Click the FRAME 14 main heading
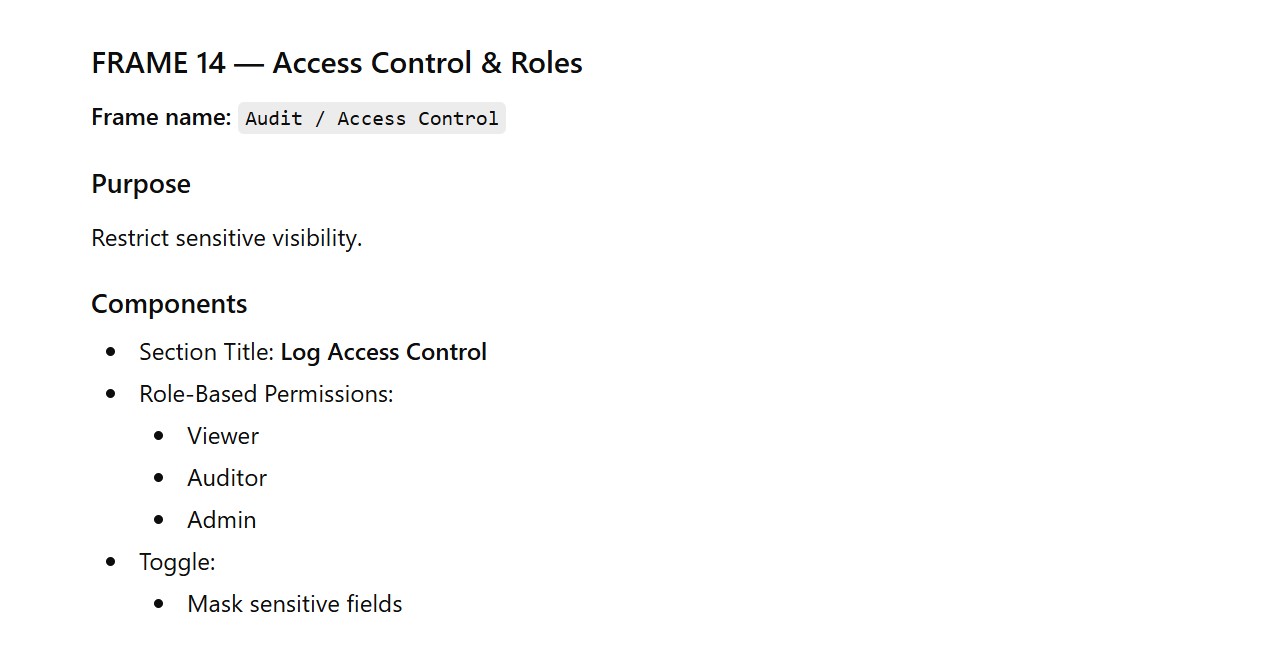The height and width of the screenshot is (660, 1265). click(x=336, y=63)
